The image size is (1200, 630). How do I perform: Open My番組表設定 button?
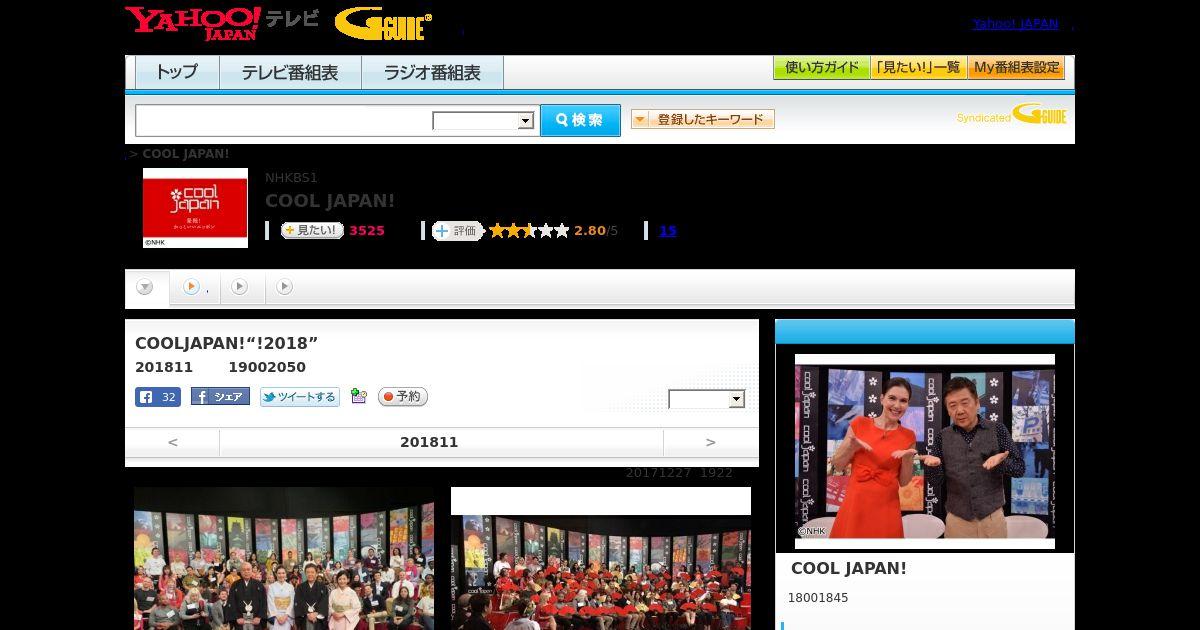tap(1016, 68)
